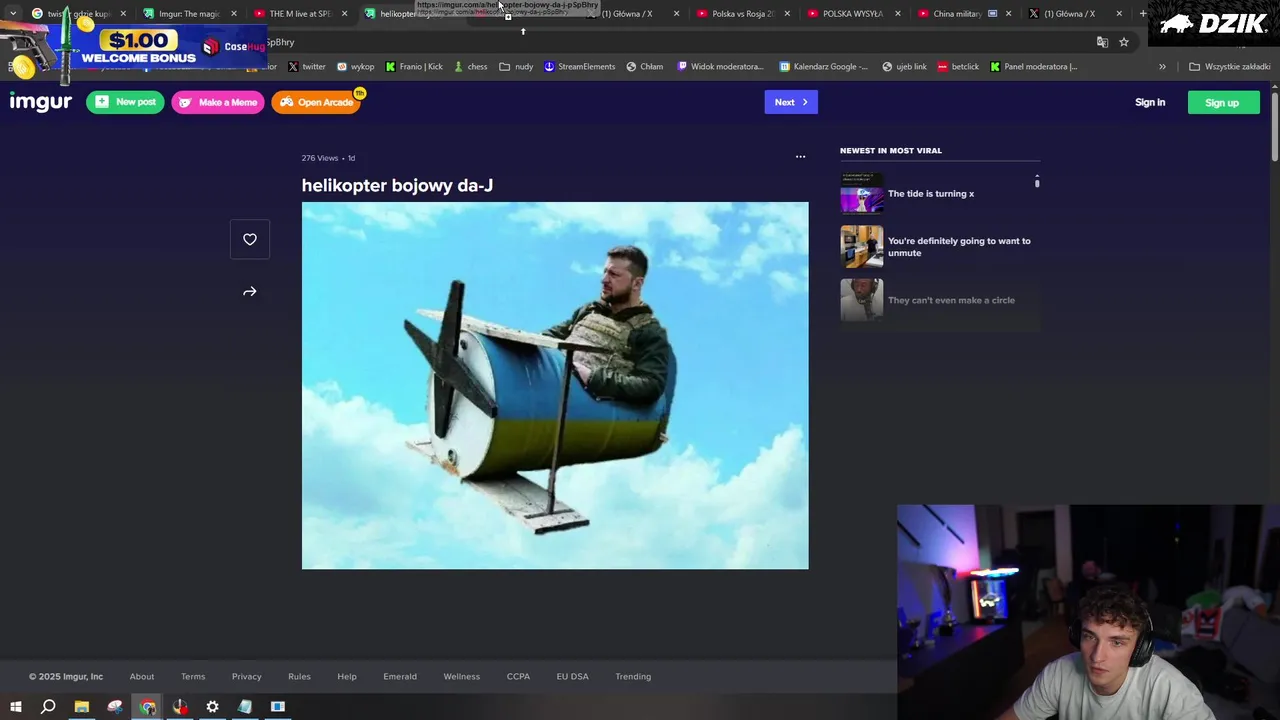Open the wykop bookmark
Viewport: 1280px width, 720px height.
355,67
